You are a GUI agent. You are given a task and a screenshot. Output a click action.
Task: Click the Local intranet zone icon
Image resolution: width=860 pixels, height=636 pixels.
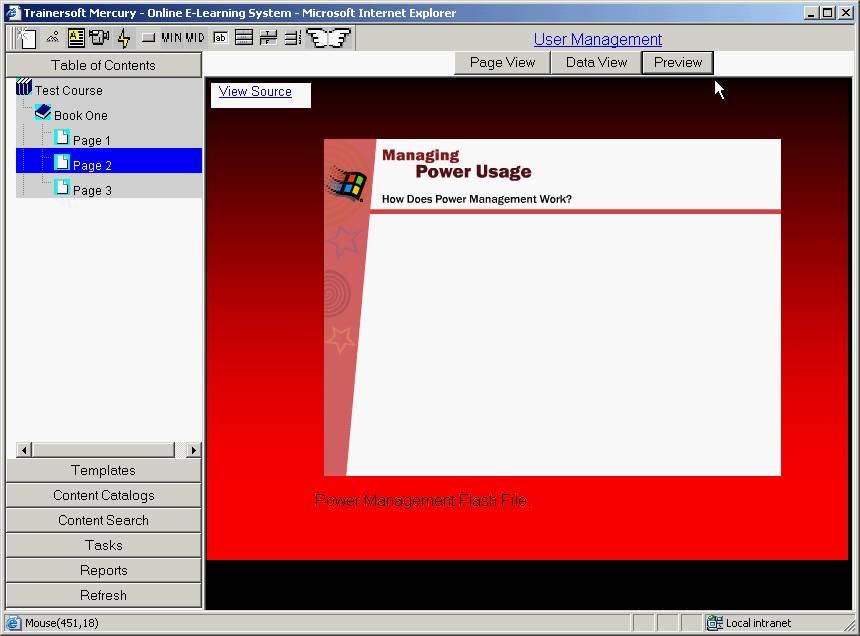click(714, 623)
